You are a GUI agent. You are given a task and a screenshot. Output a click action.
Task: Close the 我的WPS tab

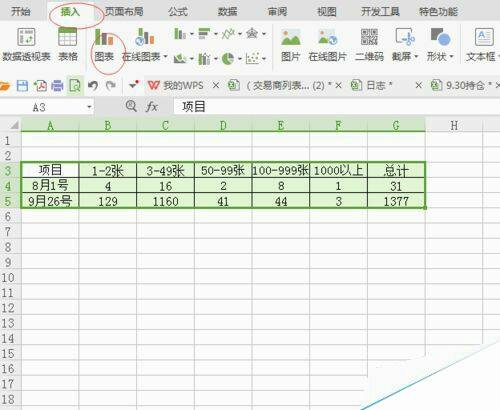click(216, 86)
